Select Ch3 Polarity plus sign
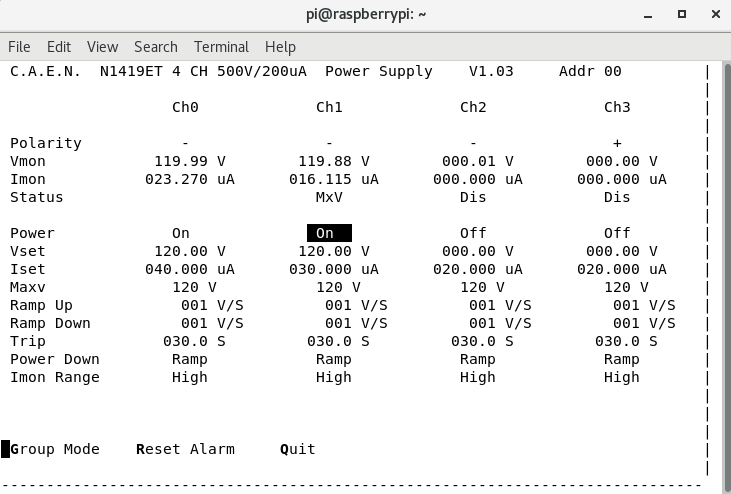The width and height of the screenshot is (731, 494). [617, 143]
